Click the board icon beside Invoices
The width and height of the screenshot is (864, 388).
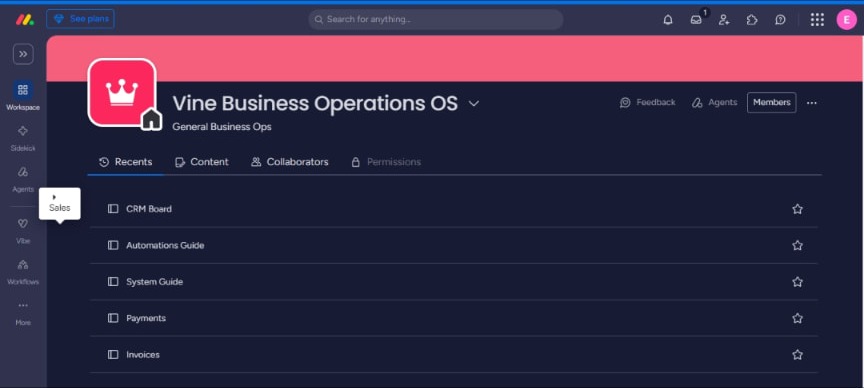113,354
